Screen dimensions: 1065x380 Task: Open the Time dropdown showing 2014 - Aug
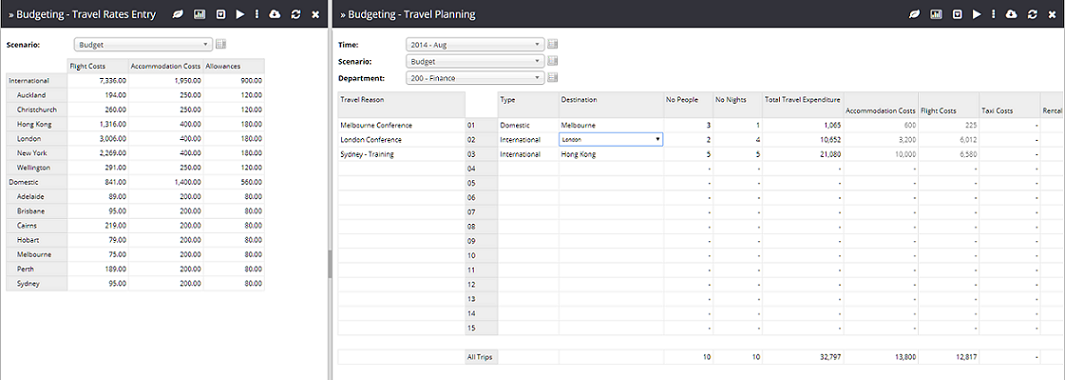coord(475,45)
